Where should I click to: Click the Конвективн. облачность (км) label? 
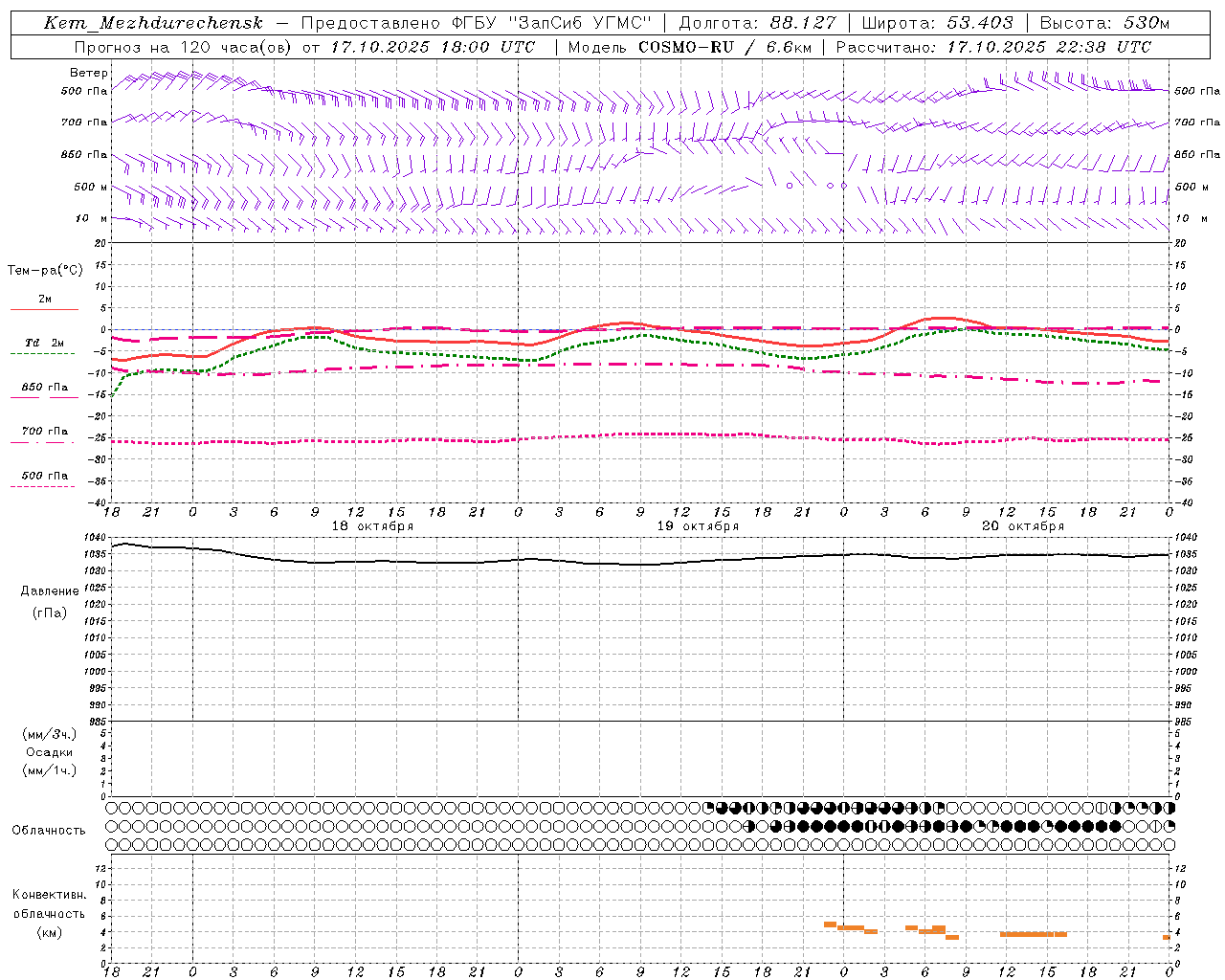(49, 913)
